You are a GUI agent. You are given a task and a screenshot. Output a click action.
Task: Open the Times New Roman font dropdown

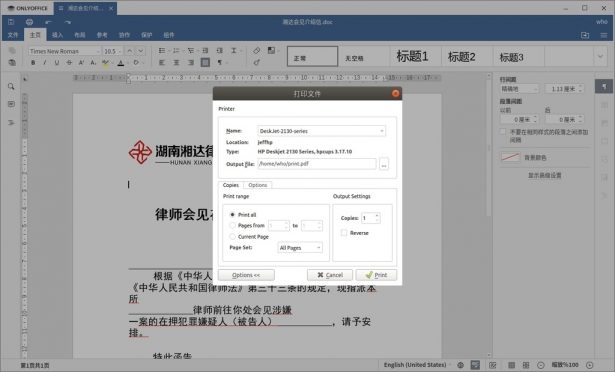pyautogui.click(x=64, y=51)
